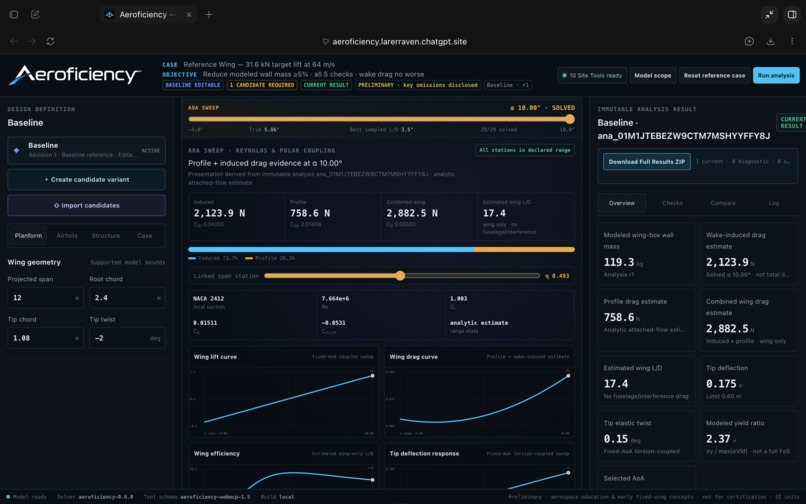Open the browser downloads icon
This screenshot has width=806, height=504.
pyautogui.click(x=771, y=41)
